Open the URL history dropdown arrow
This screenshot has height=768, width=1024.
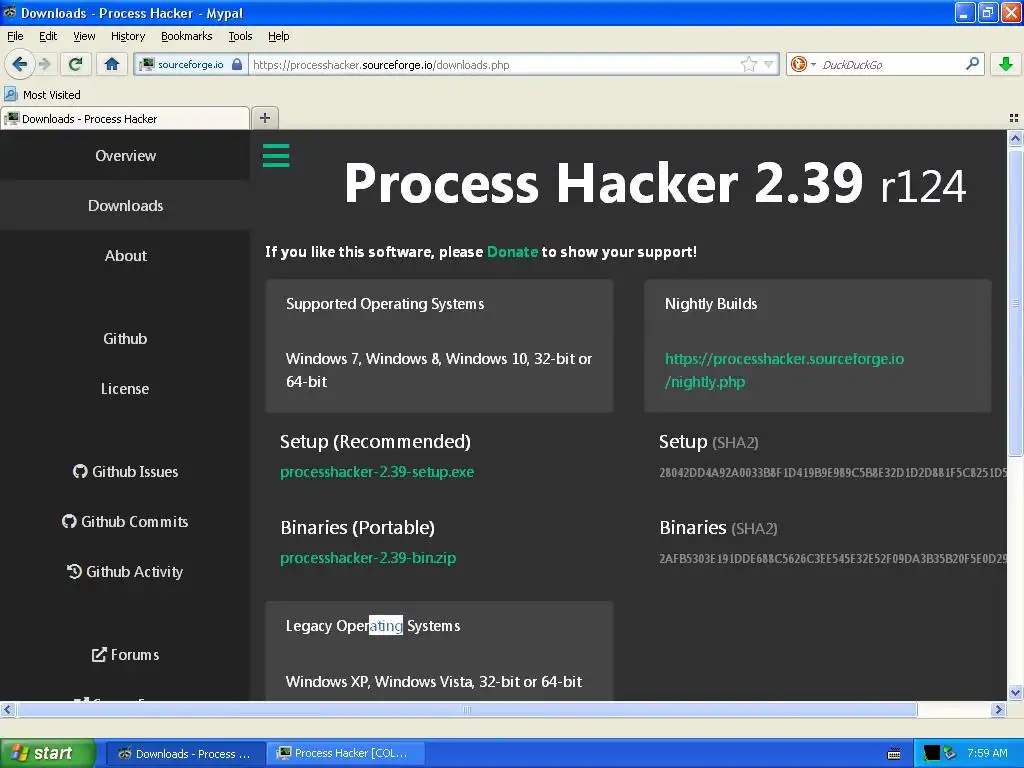tap(769, 64)
